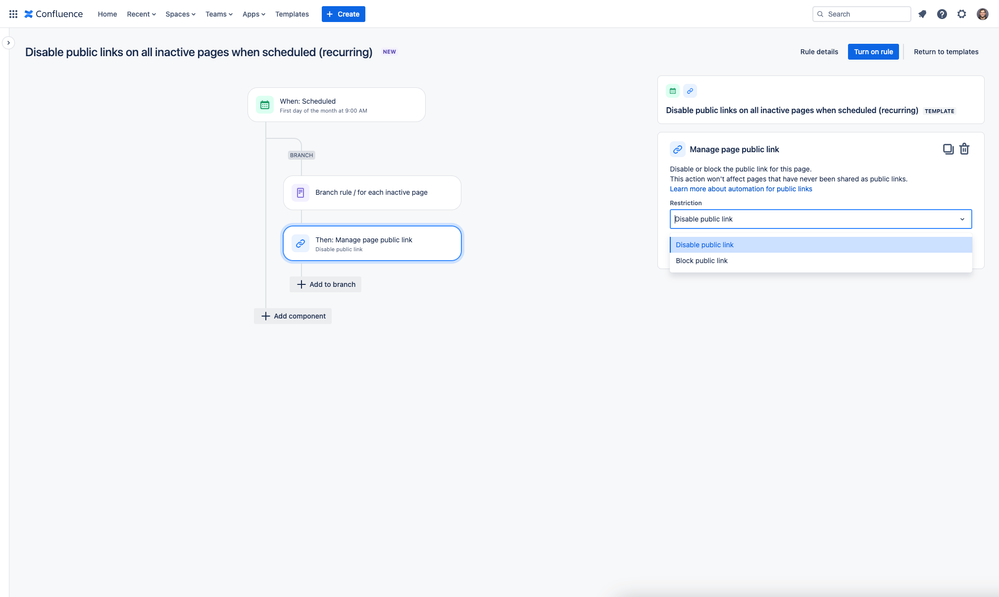999x597 pixels.
Task: Click the user profile avatar
Action: pos(982,14)
